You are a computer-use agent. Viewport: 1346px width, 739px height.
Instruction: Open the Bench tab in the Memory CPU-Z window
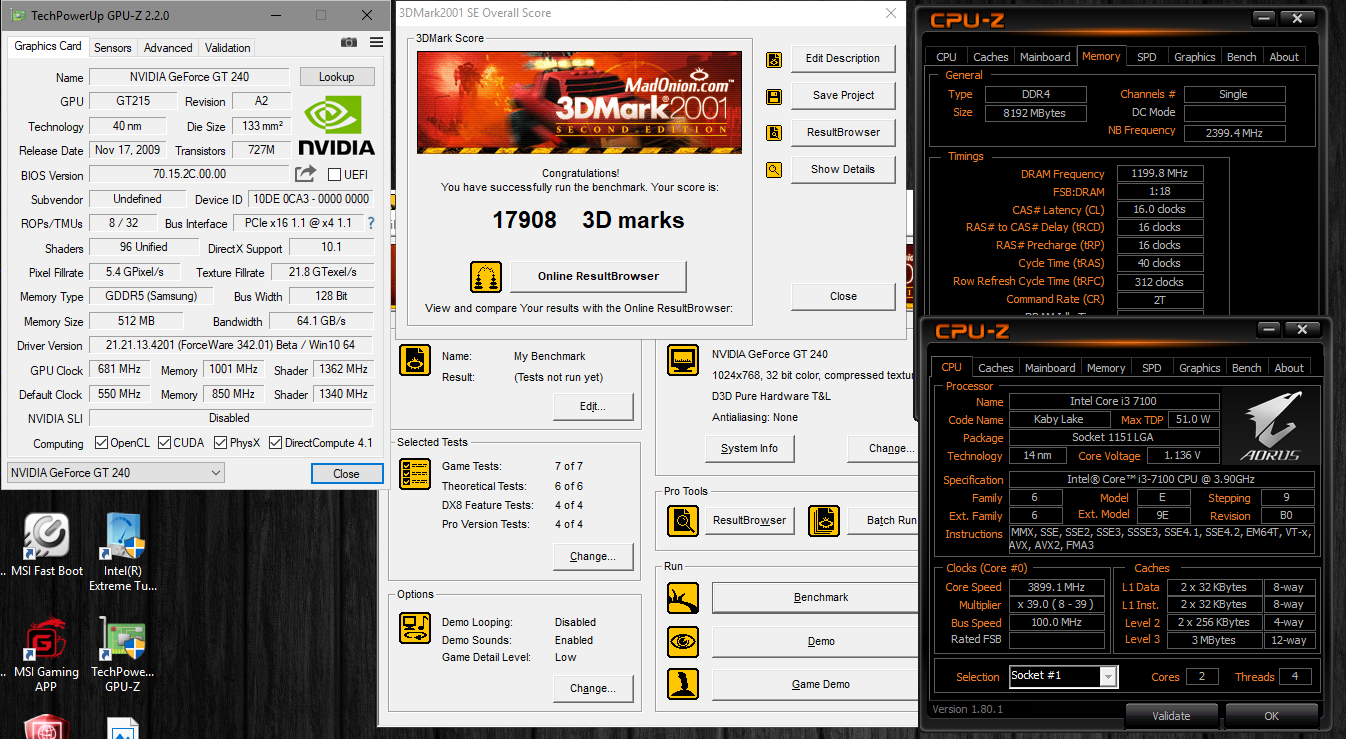click(1241, 57)
